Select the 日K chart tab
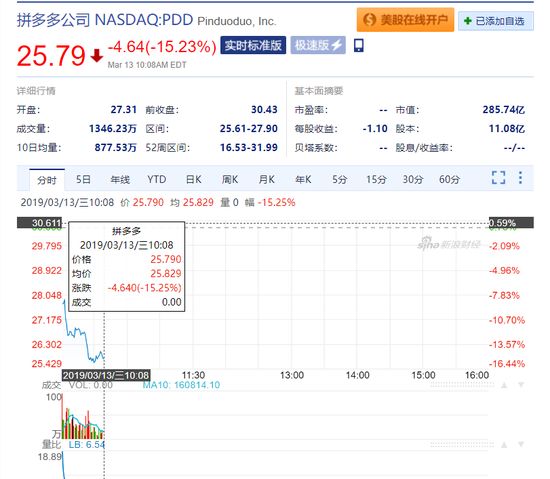 pyautogui.click(x=194, y=180)
